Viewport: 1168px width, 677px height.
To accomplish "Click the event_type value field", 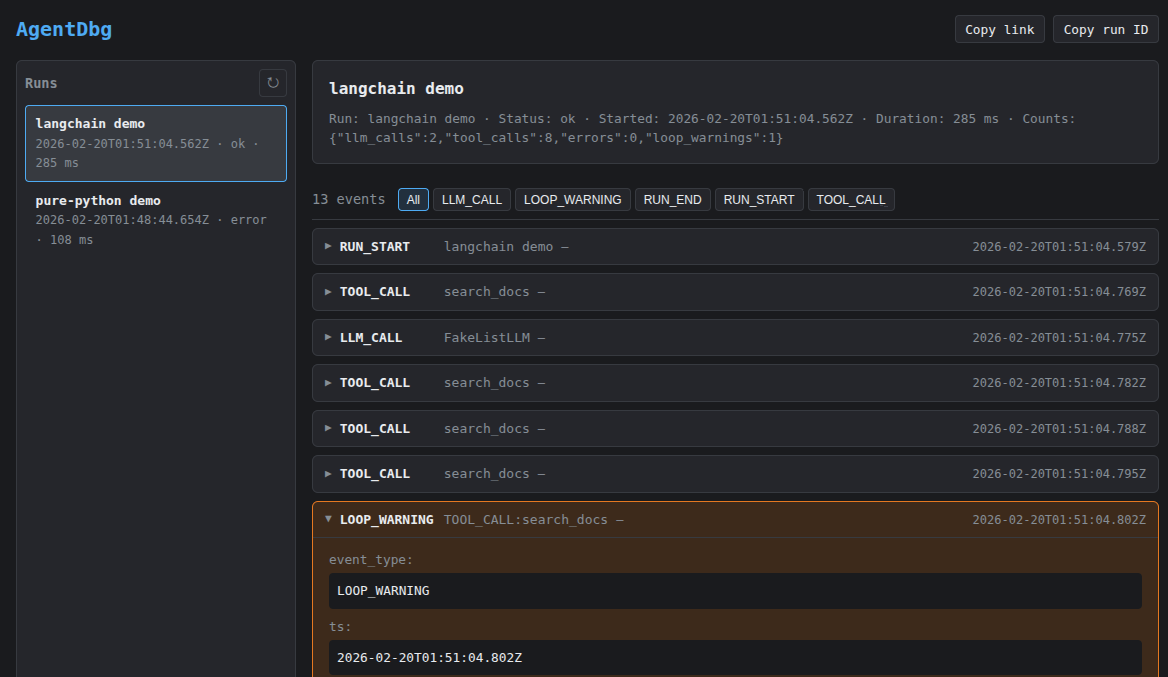I will tap(735, 591).
